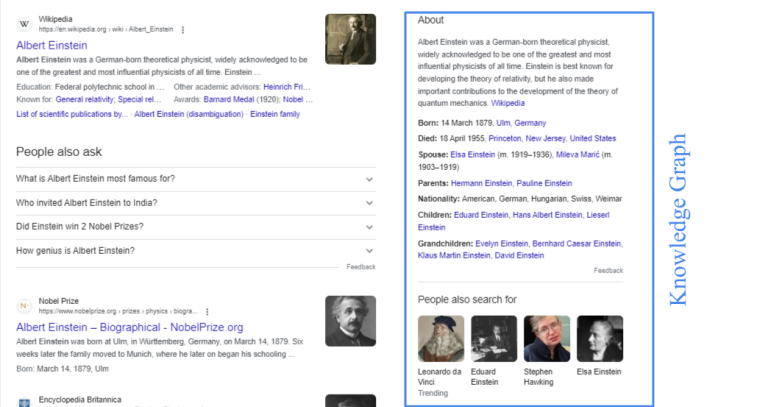Click Feedback under the About panel
The height and width of the screenshot is (407, 768).
(608, 270)
